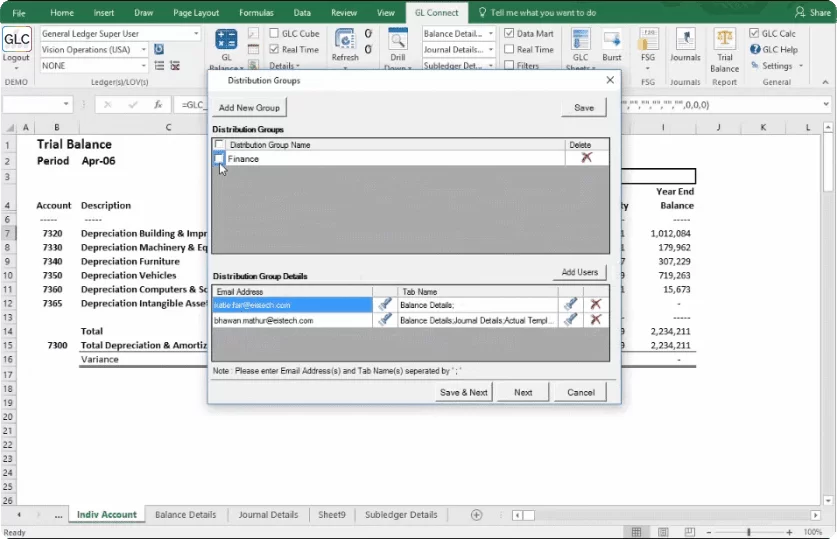
Task: Delete the Finance distribution group
Action: (x=586, y=158)
